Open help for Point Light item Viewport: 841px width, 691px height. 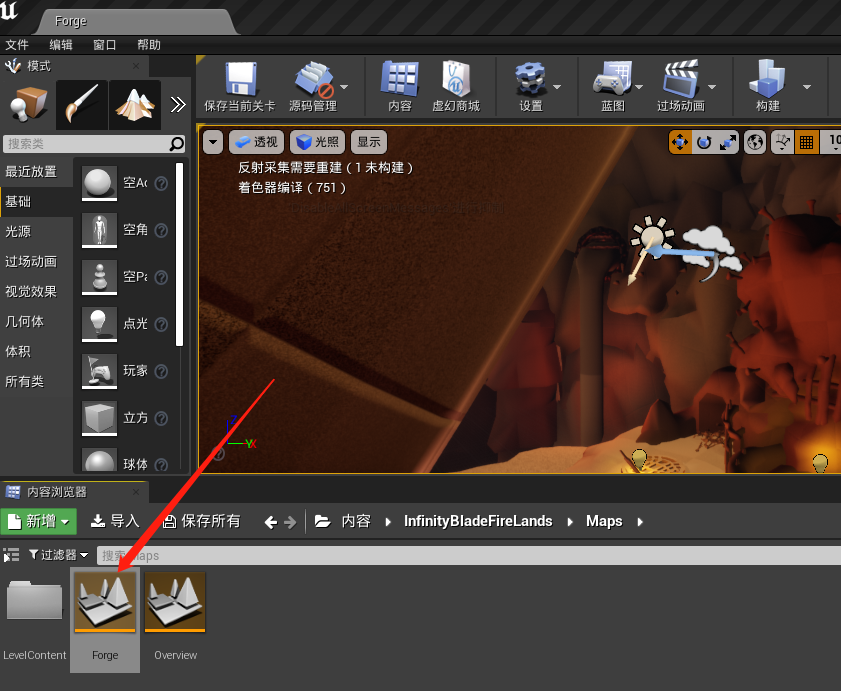[161, 324]
